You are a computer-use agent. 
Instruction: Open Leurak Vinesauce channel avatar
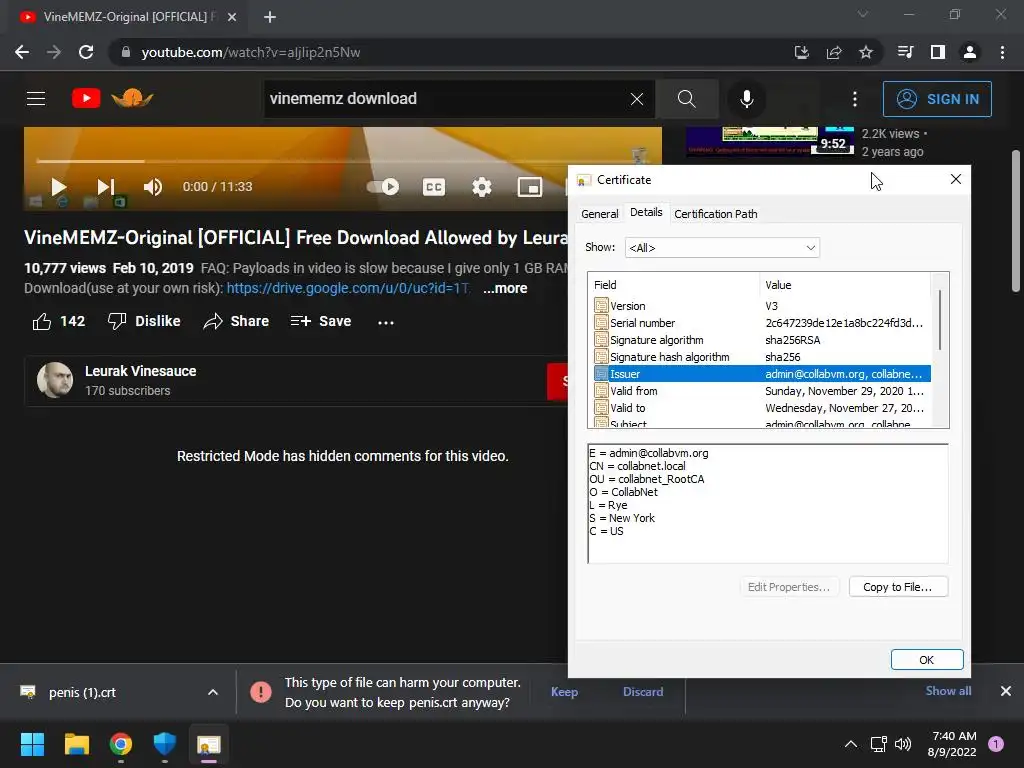pos(55,380)
